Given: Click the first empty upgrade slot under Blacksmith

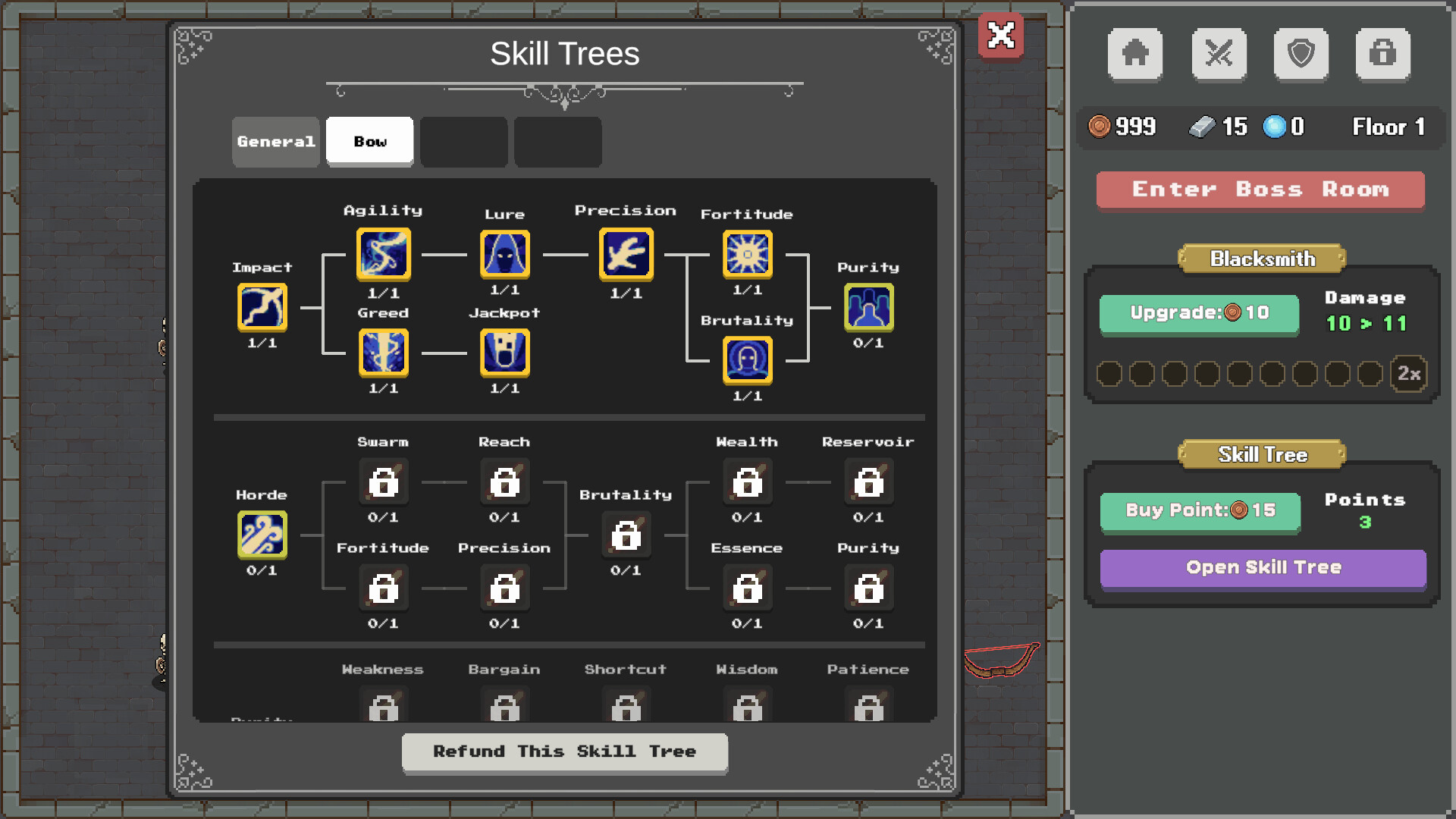Looking at the screenshot, I should [x=1109, y=373].
